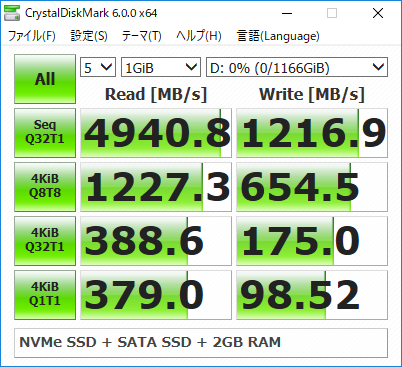Open the ヘルプ(H) menu
The image size is (402, 367).
(199, 36)
